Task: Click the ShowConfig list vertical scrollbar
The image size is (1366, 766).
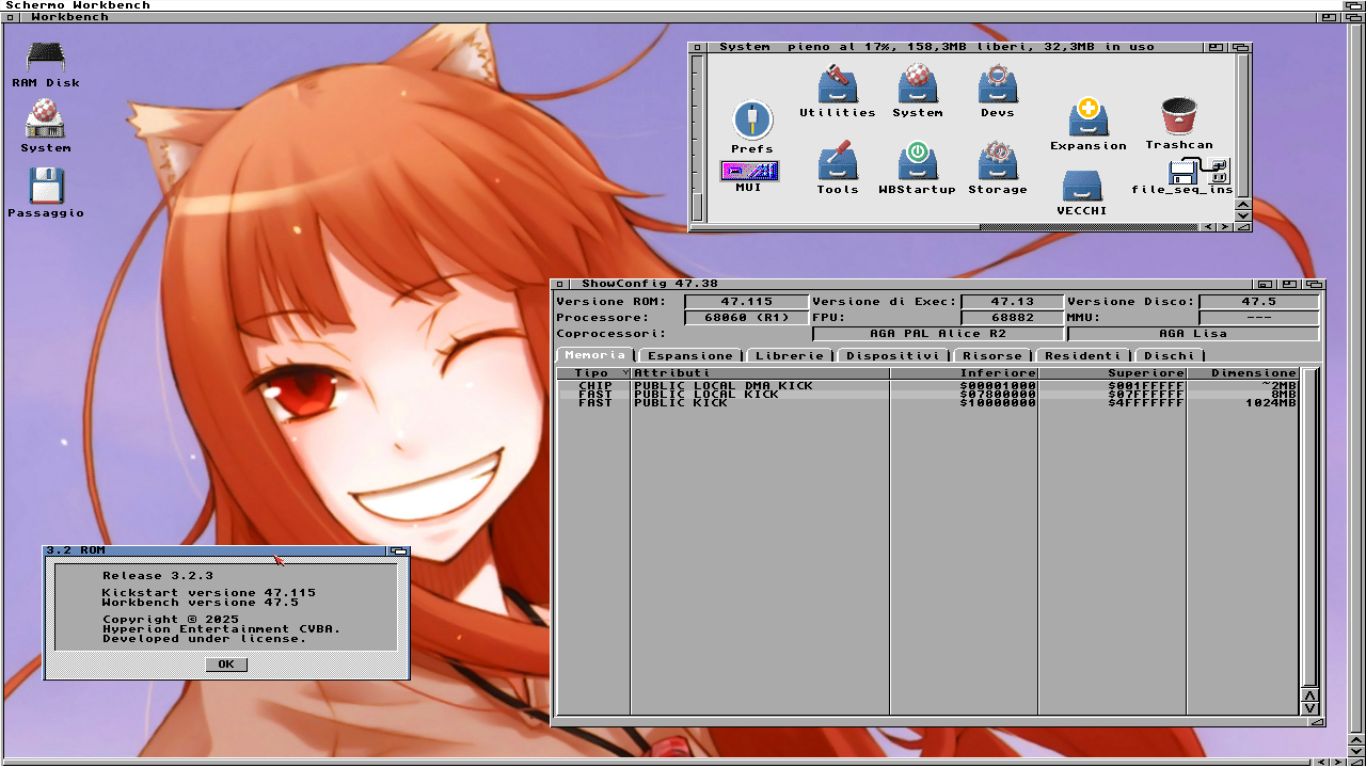Action: (1310, 526)
